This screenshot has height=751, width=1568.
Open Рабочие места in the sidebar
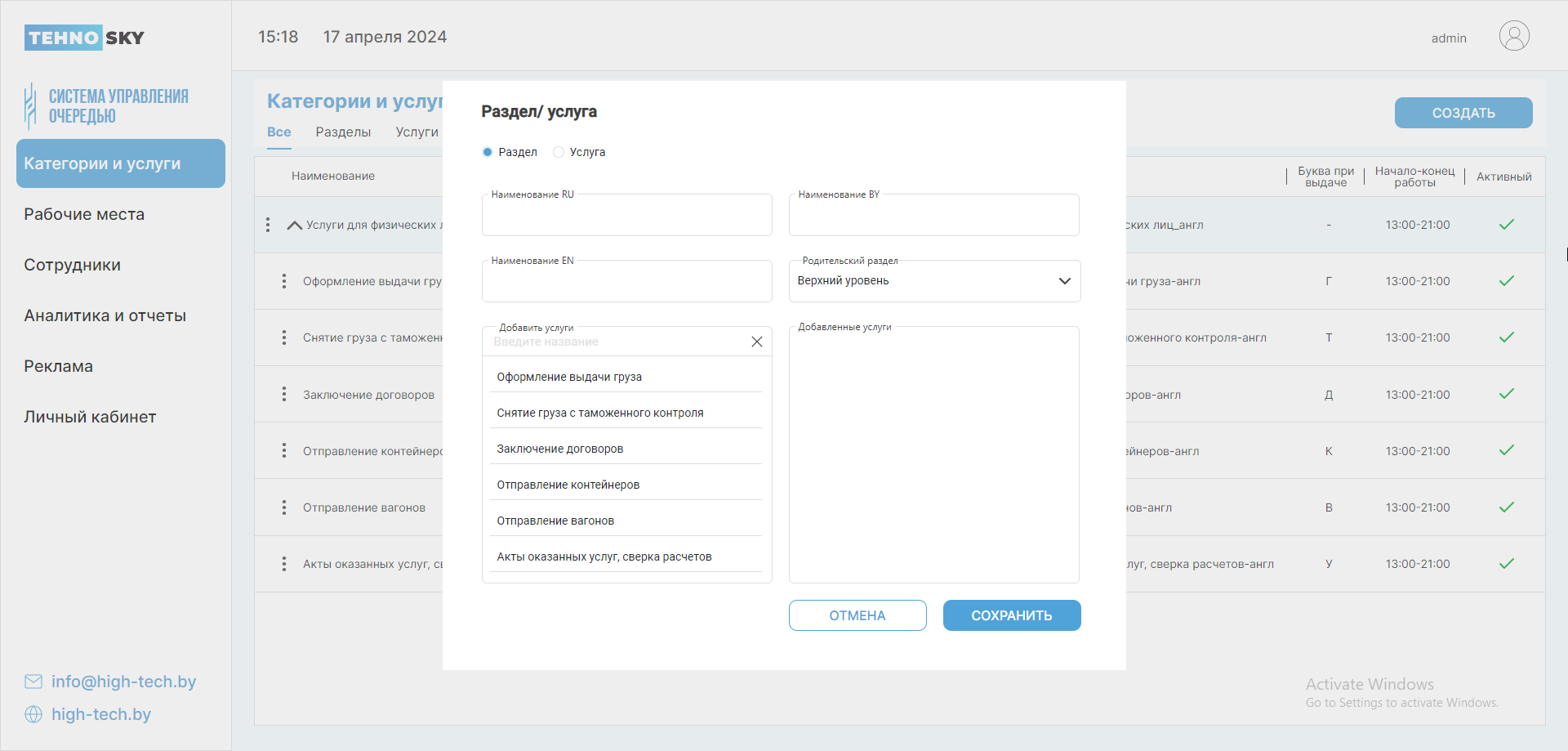coord(84,214)
